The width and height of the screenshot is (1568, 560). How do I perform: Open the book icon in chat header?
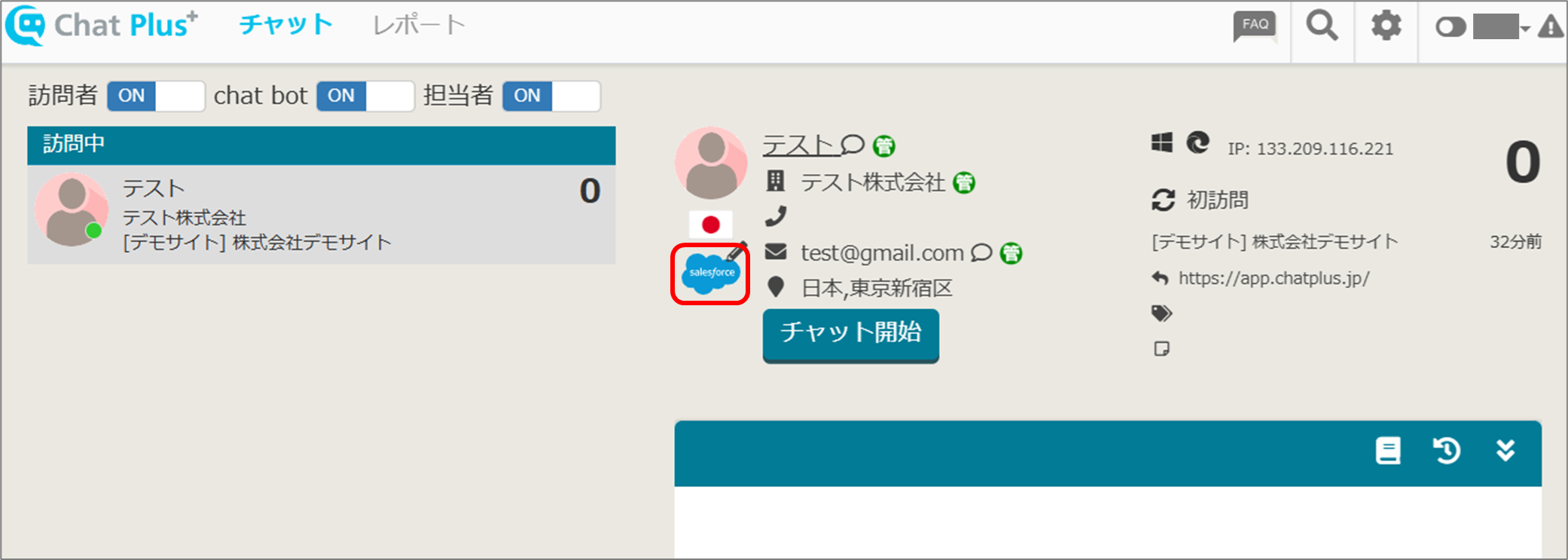(1388, 451)
